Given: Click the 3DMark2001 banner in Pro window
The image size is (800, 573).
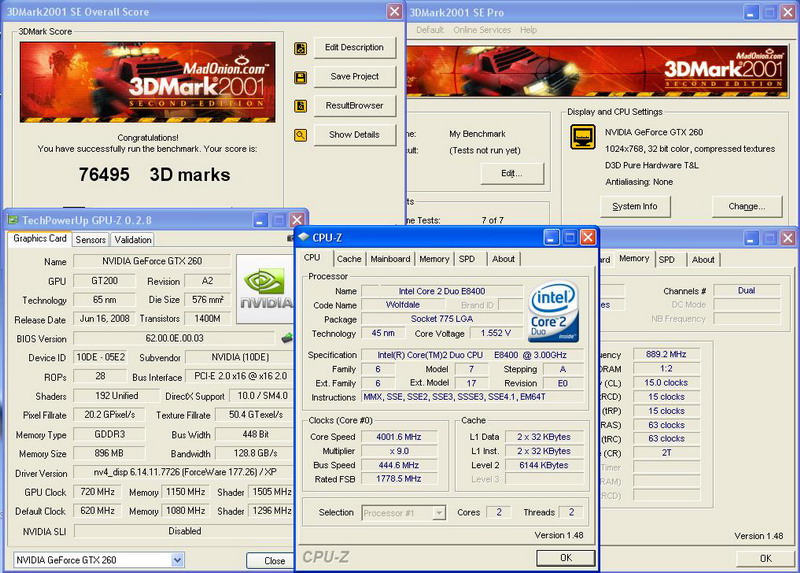Looking at the screenshot, I should pos(597,71).
